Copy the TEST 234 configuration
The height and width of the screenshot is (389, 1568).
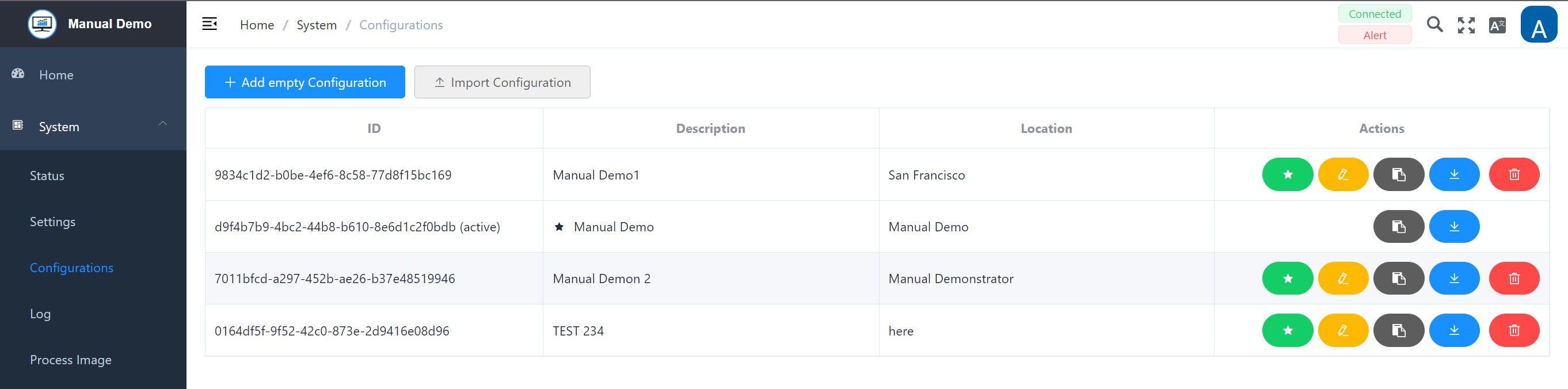[x=1398, y=330]
